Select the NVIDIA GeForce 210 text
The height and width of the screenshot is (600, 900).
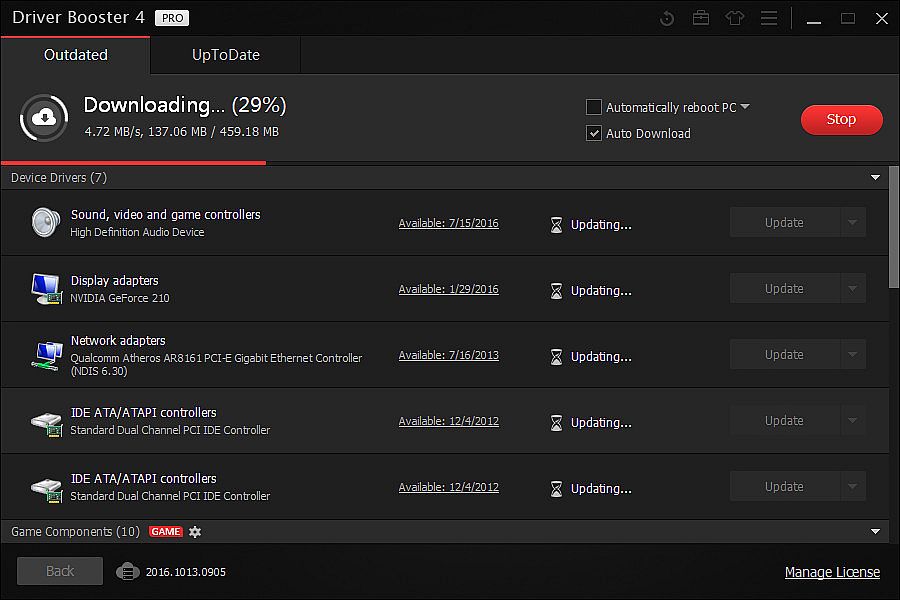click(120, 298)
